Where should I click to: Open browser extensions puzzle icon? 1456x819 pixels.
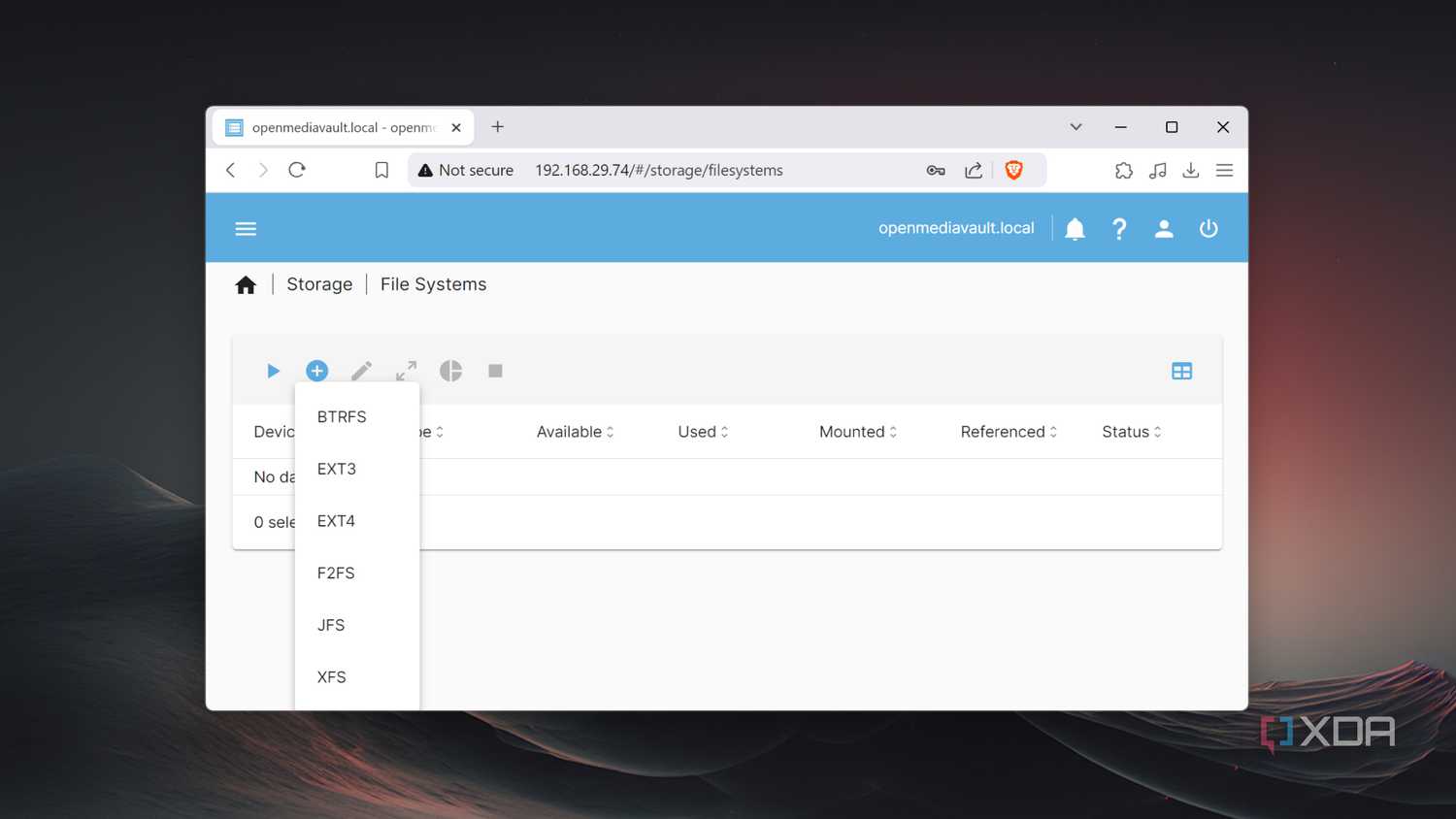[x=1124, y=170]
